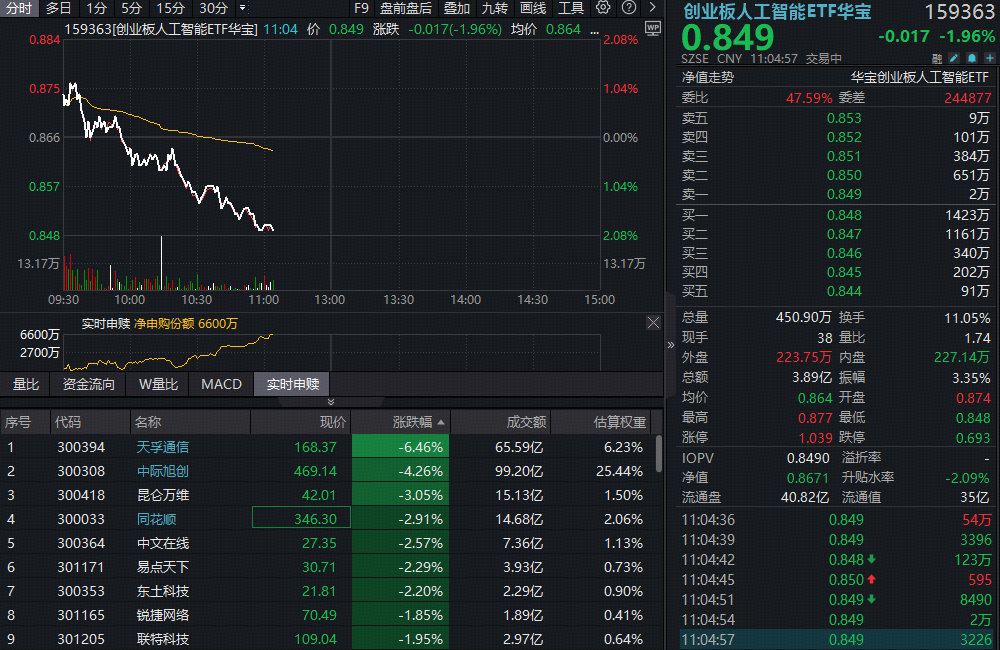Open margin trading via the 融 icon

point(937,58)
